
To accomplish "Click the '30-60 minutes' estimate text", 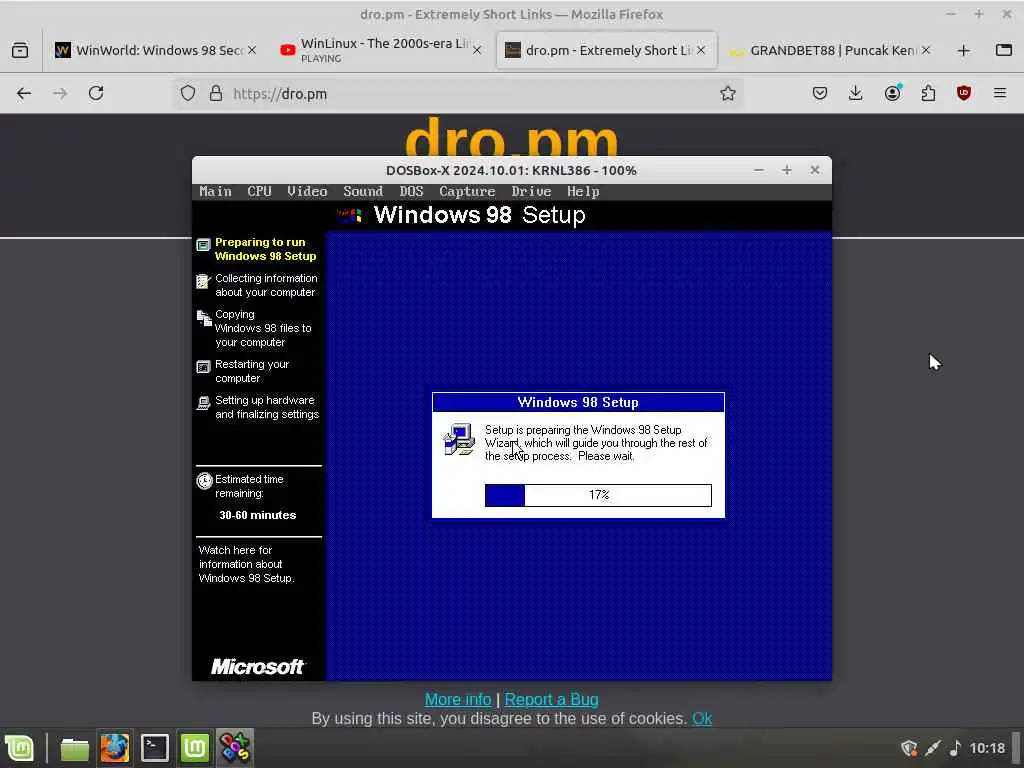I will 257,515.
